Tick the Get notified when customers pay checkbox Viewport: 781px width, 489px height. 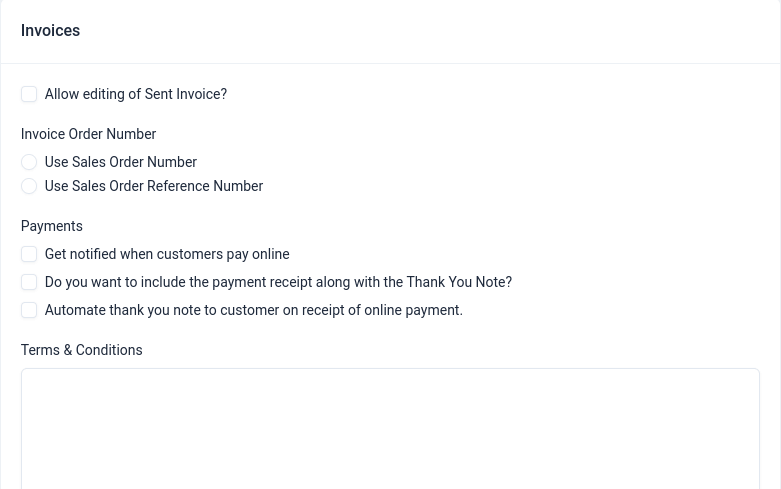coord(29,254)
